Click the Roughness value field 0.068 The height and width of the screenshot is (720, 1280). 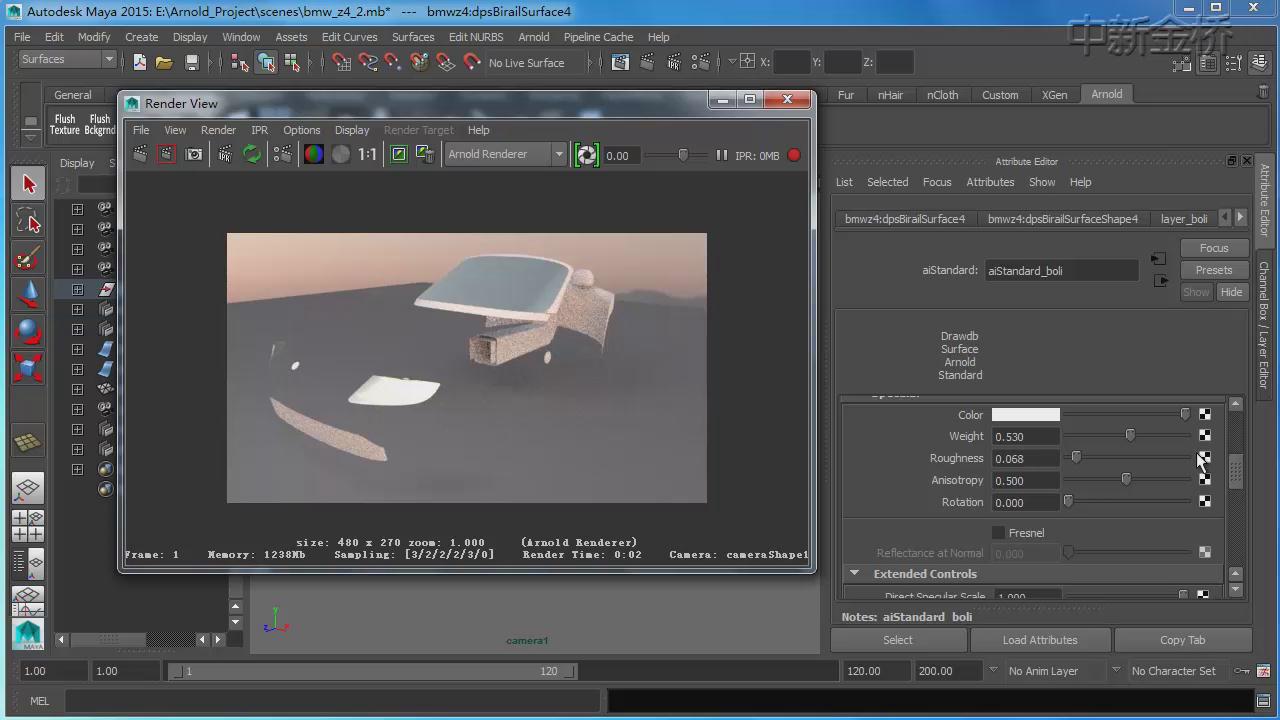coord(1025,458)
